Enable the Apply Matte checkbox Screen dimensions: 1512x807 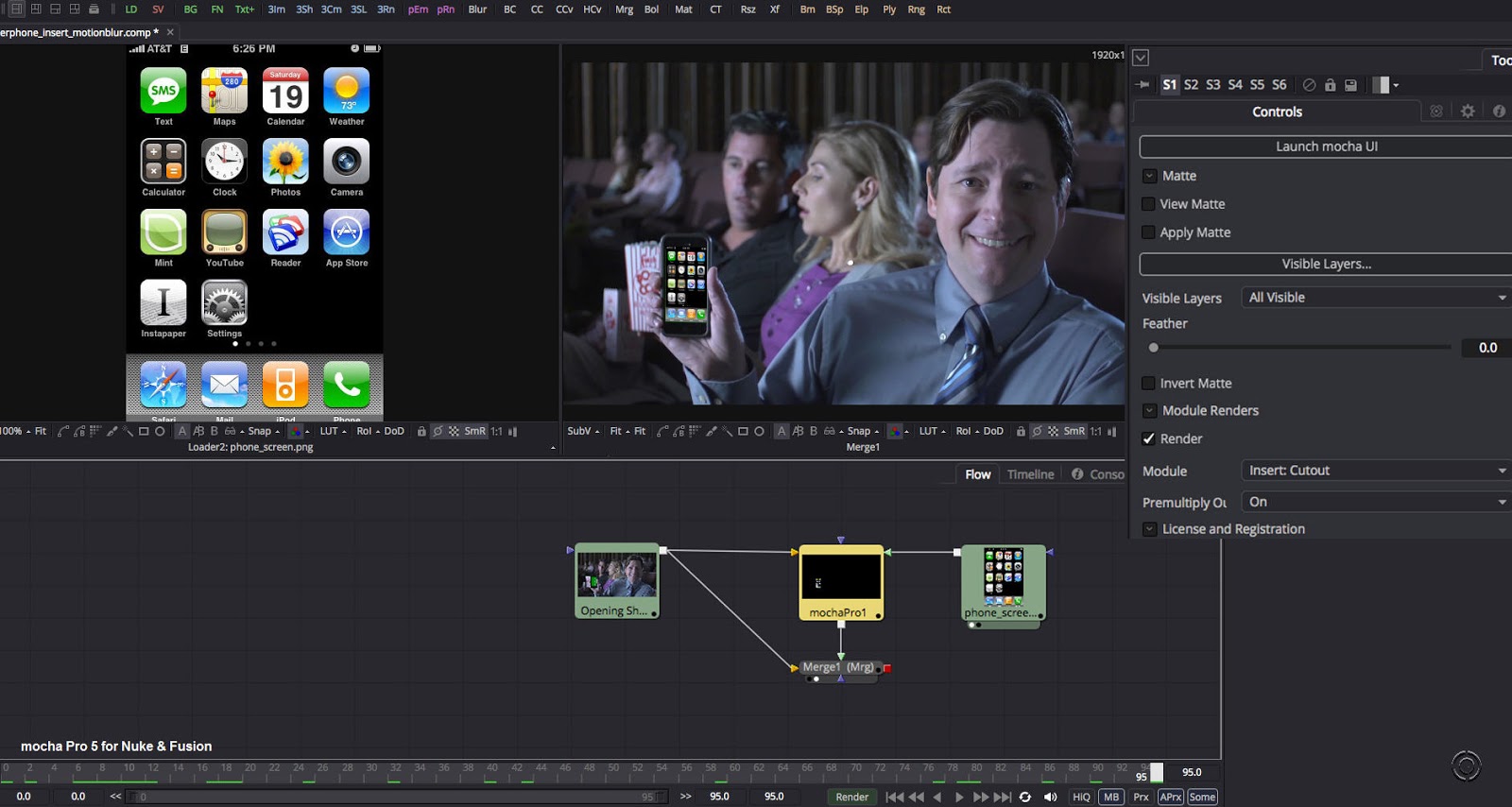1148,232
